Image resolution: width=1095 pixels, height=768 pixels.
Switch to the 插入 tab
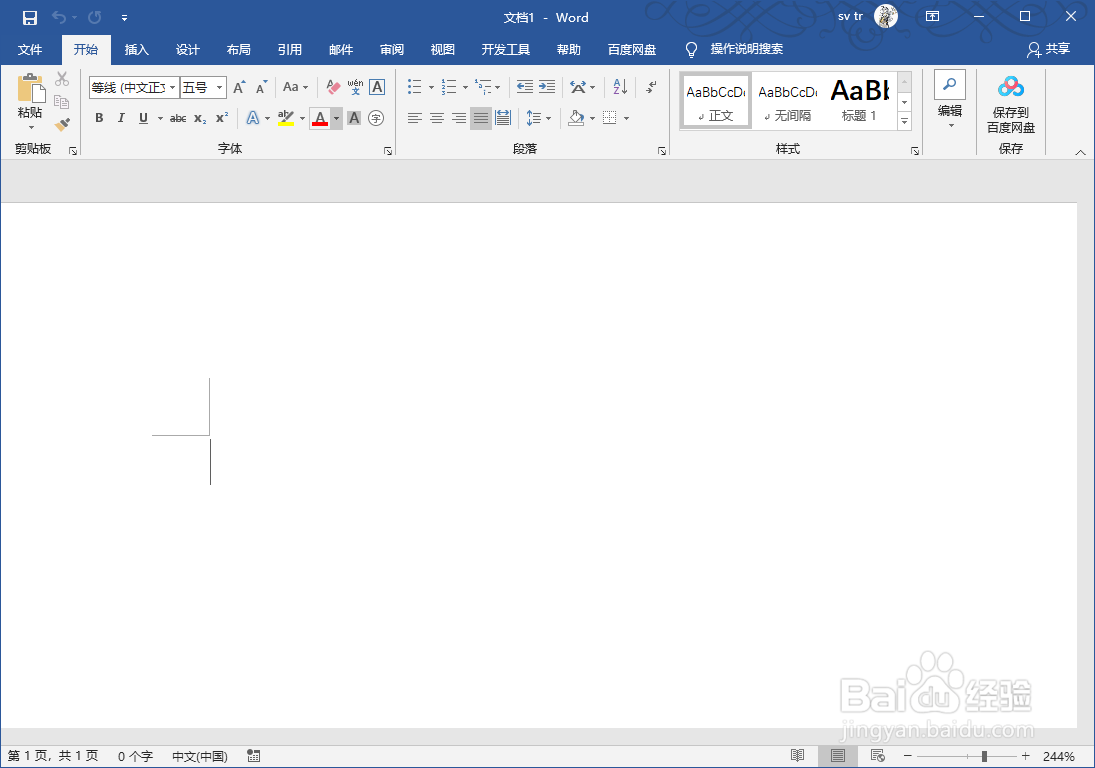coord(137,50)
